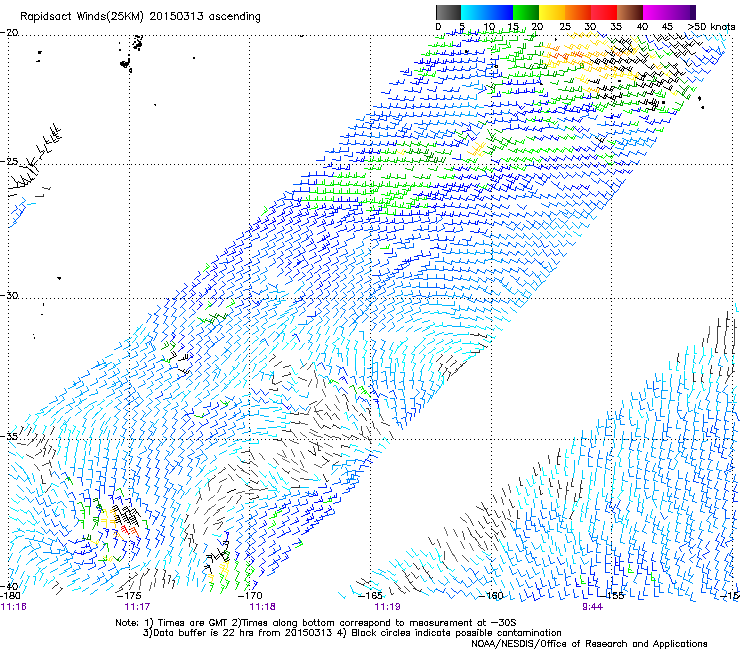This screenshot has width=740, height=650.
Task: Click the '-40' latitude axis label
Action: click(9, 587)
